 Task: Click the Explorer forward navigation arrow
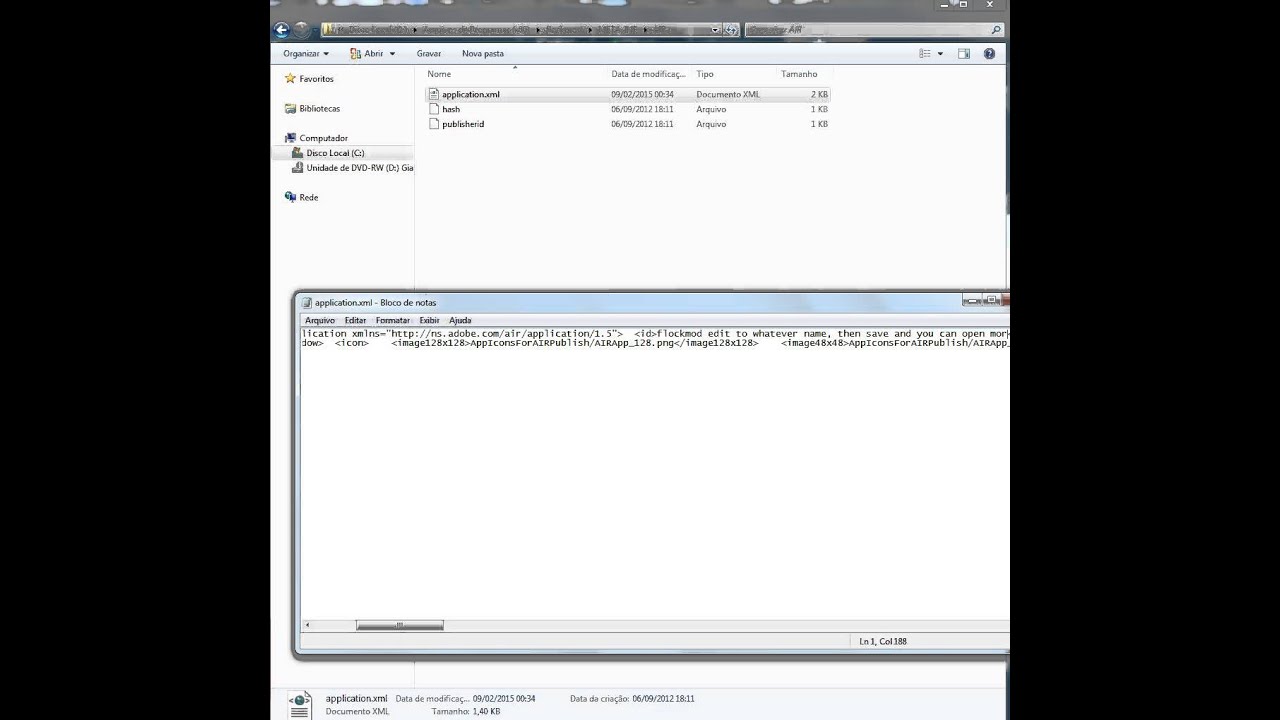[301, 30]
